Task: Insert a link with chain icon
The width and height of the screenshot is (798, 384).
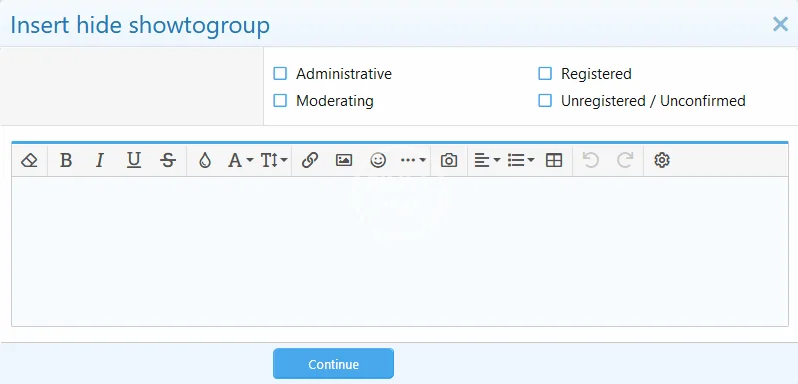Action: tap(310, 161)
